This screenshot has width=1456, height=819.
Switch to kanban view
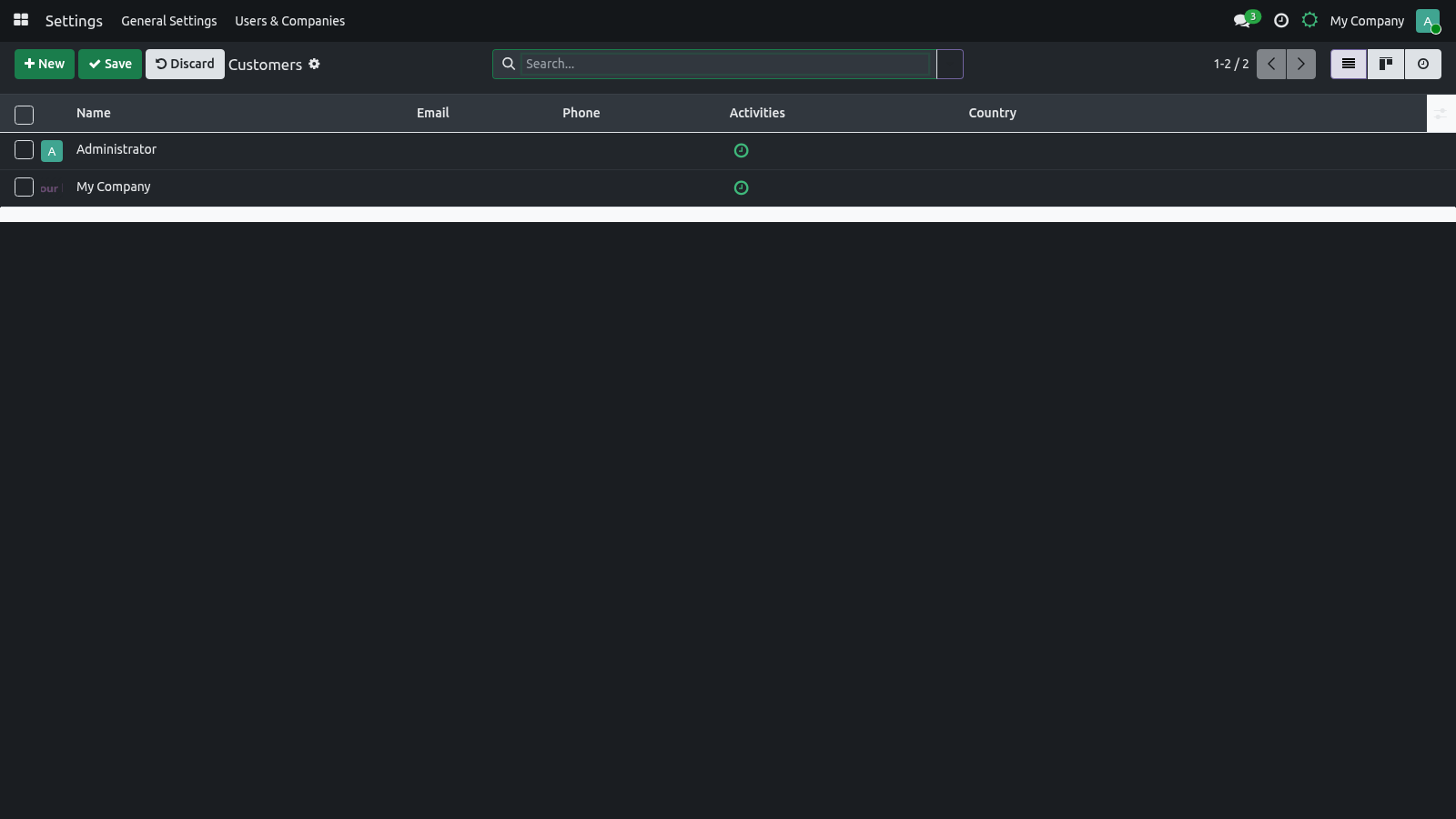[1386, 64]
